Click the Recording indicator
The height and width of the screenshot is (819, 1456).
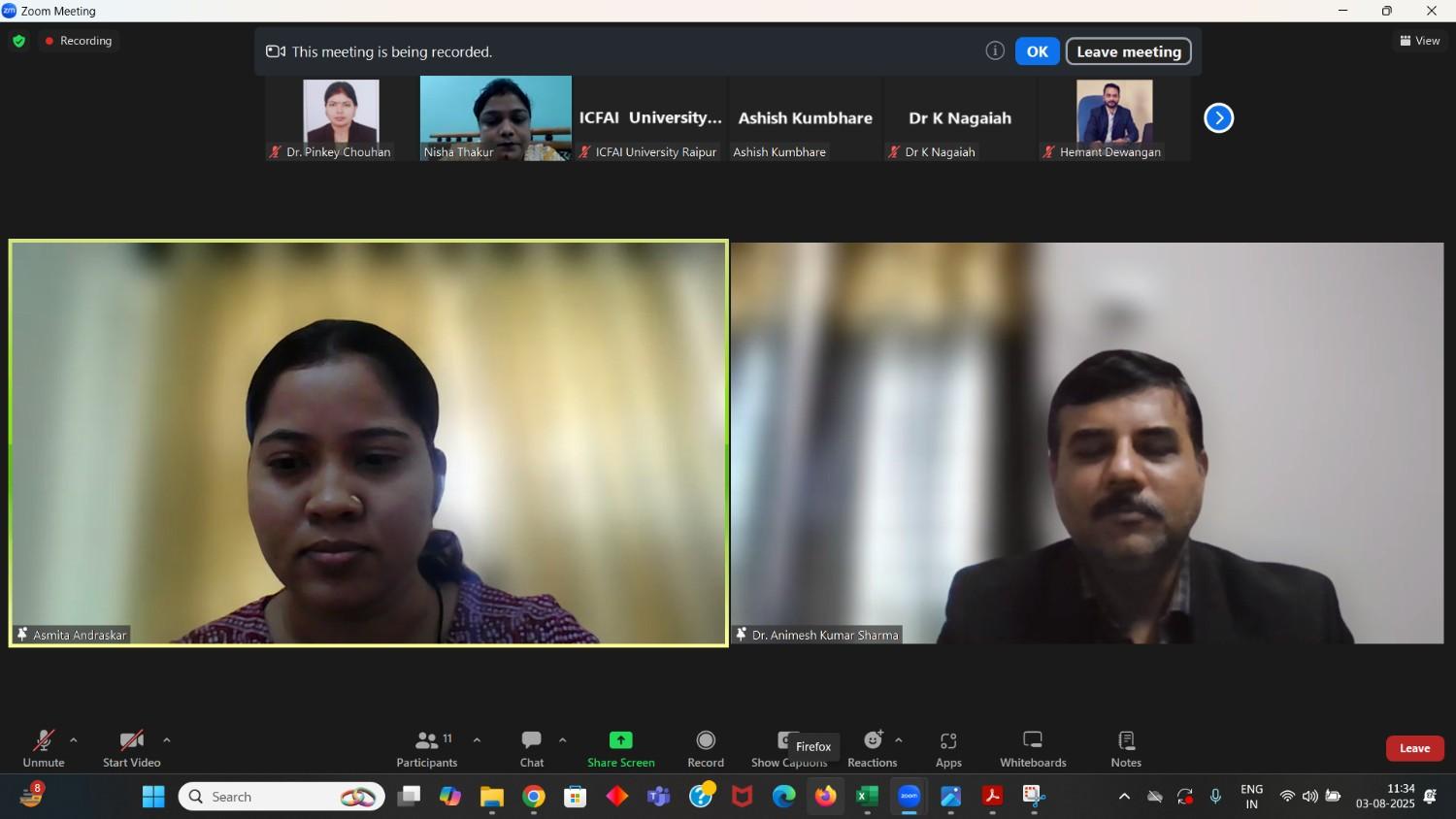point(79,41)
